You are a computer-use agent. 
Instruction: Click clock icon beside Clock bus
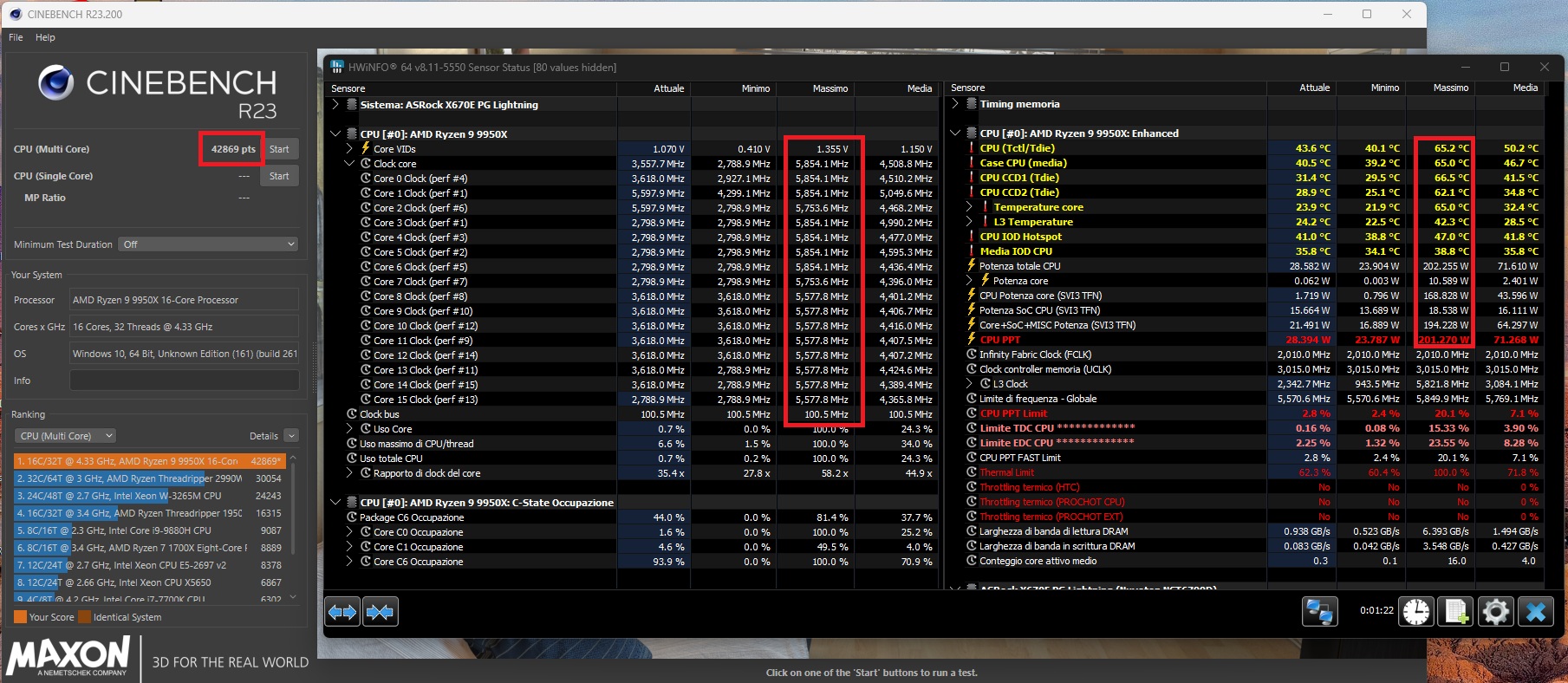[352, 414]
